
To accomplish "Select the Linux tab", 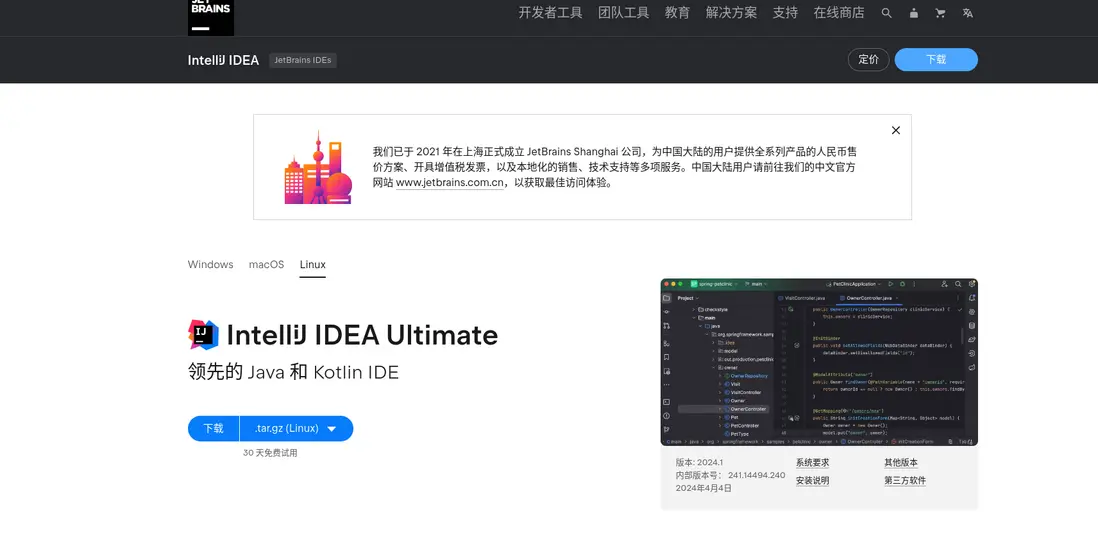I will 312,265.
